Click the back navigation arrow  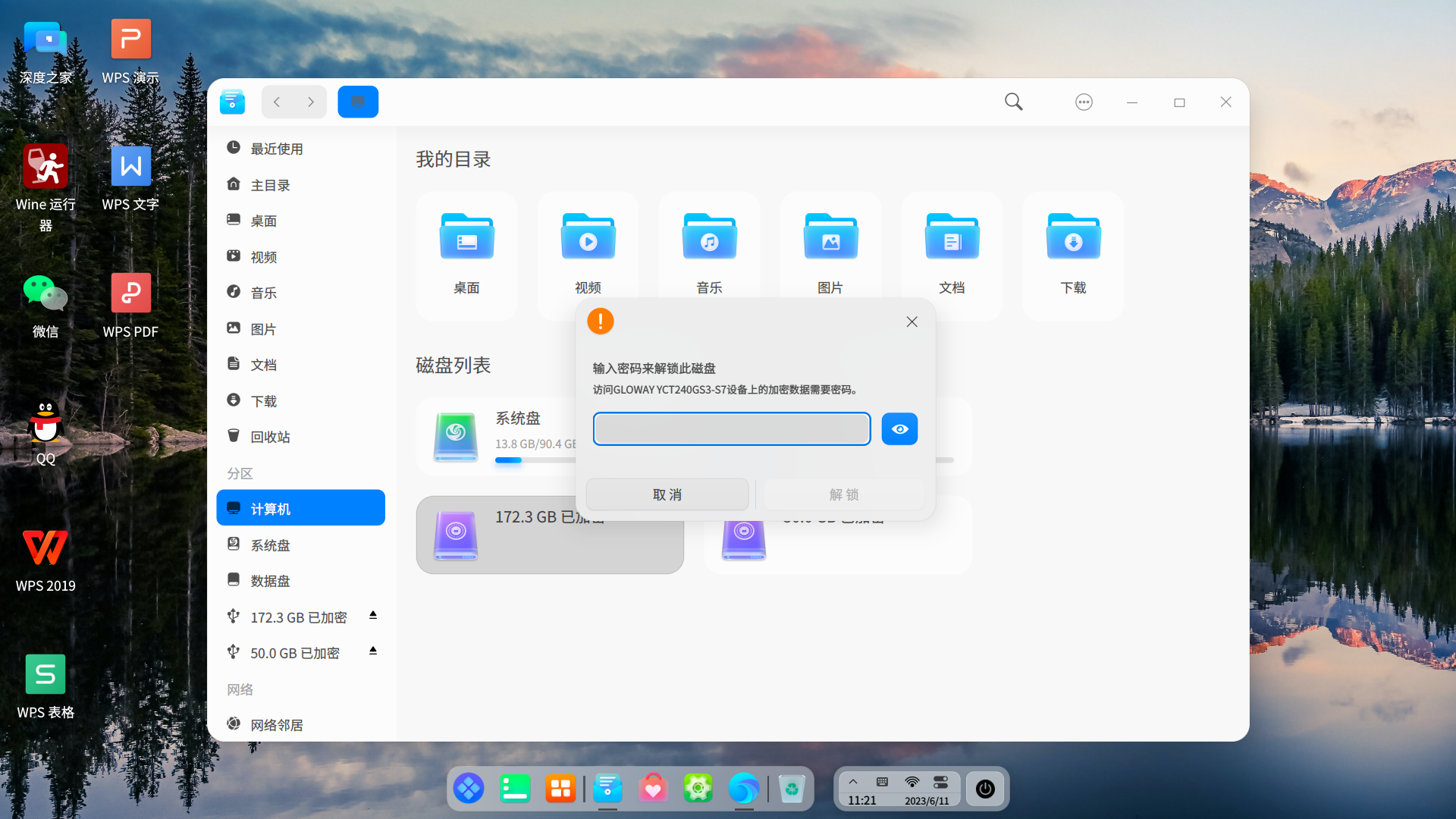276,101
